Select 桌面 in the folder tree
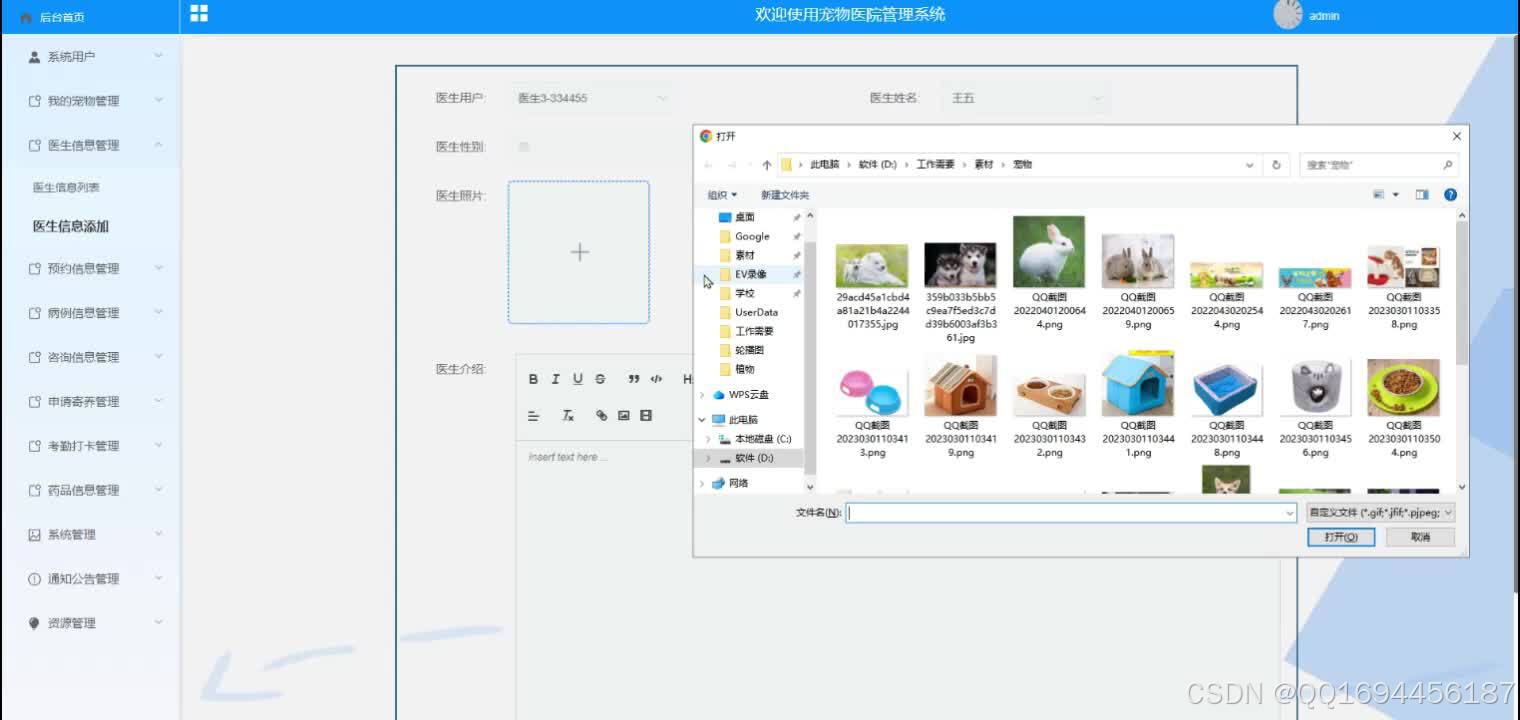This screenshot has height=720, width=1520. pos(745,217)
